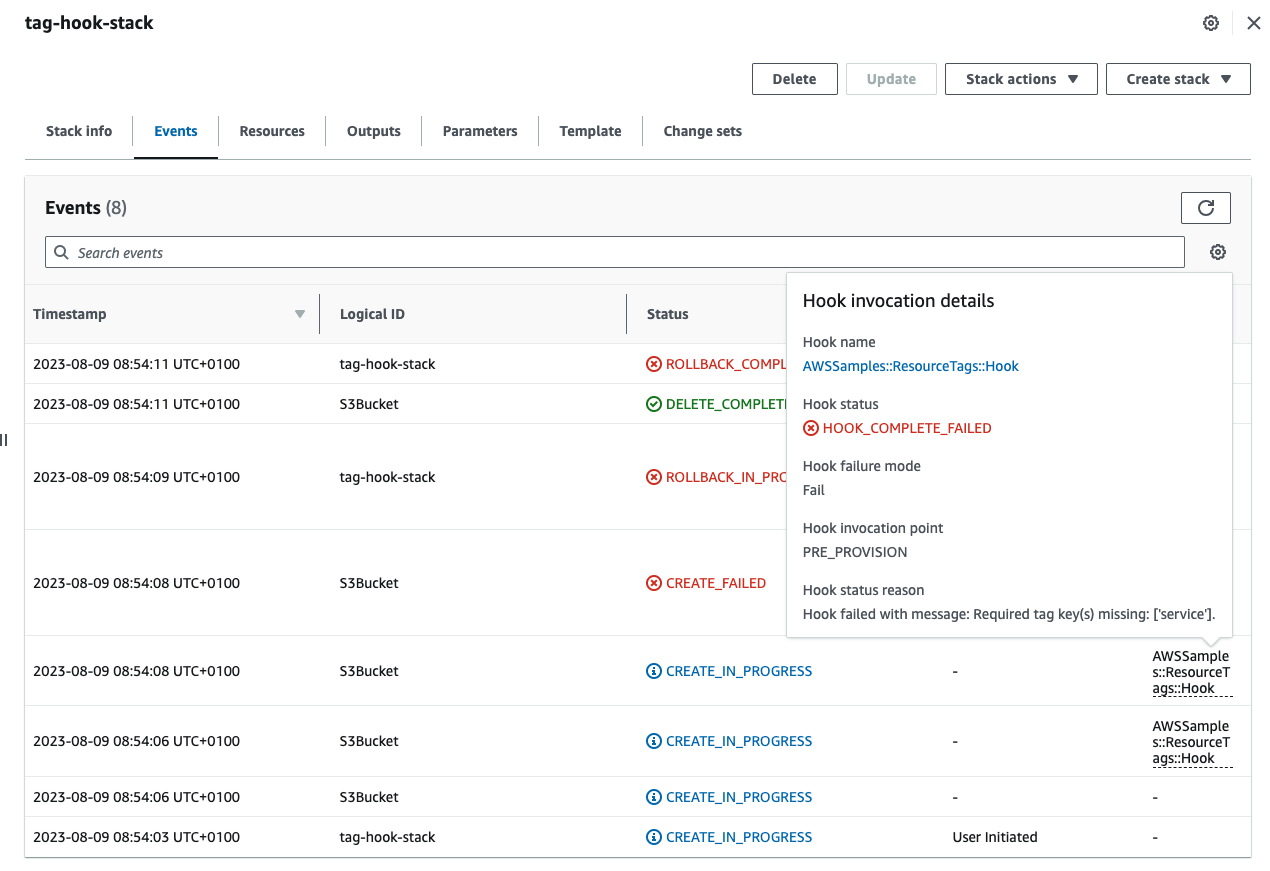
Task: Click the Hook invocation details heading
Action: click(x=898, y=301)
